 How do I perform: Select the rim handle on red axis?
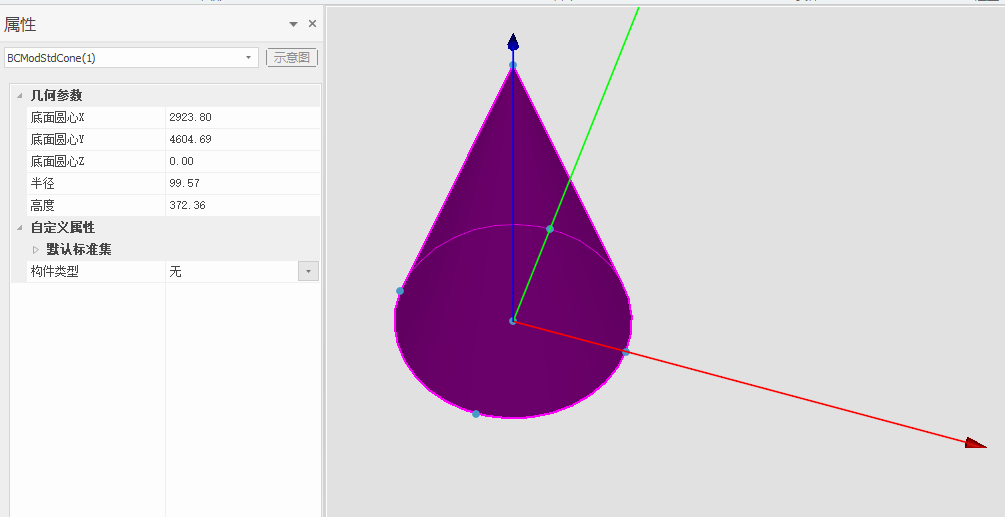(626, 352)
